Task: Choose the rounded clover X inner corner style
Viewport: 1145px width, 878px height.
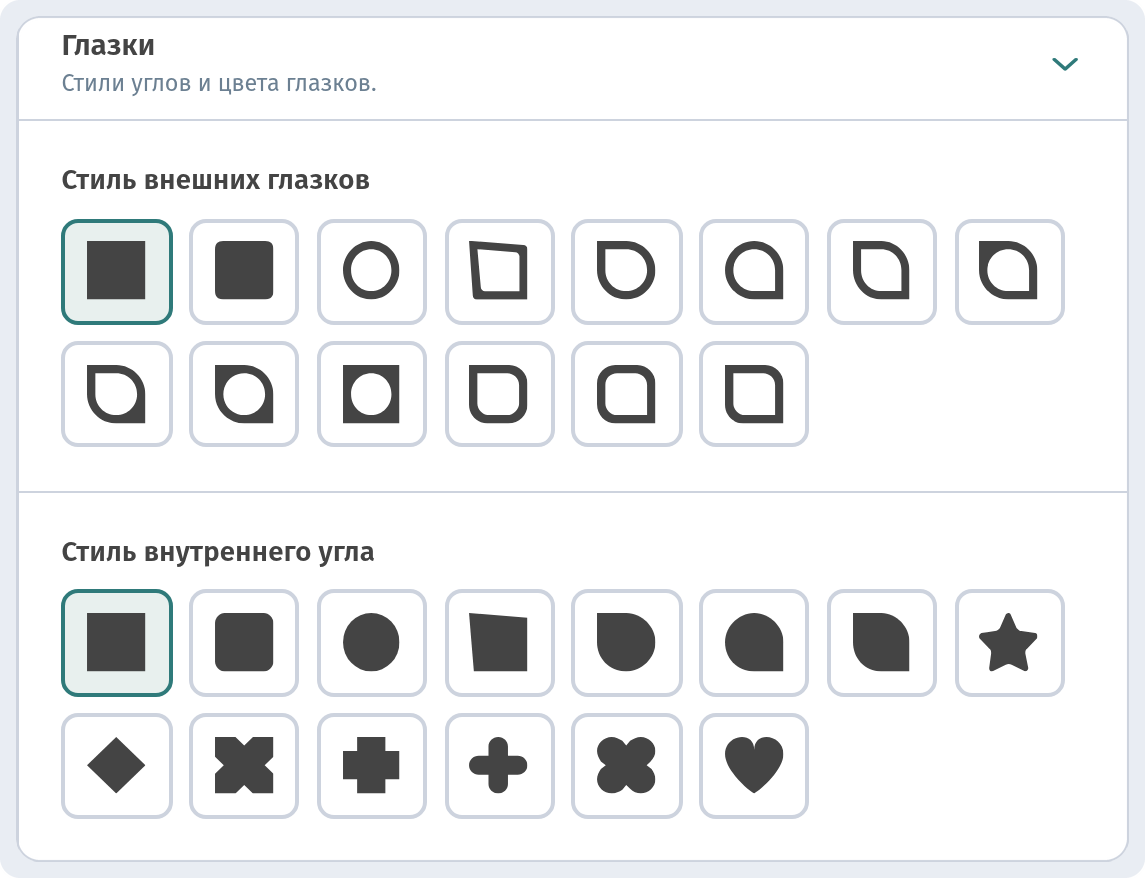Action: click(x=627, y=766)
